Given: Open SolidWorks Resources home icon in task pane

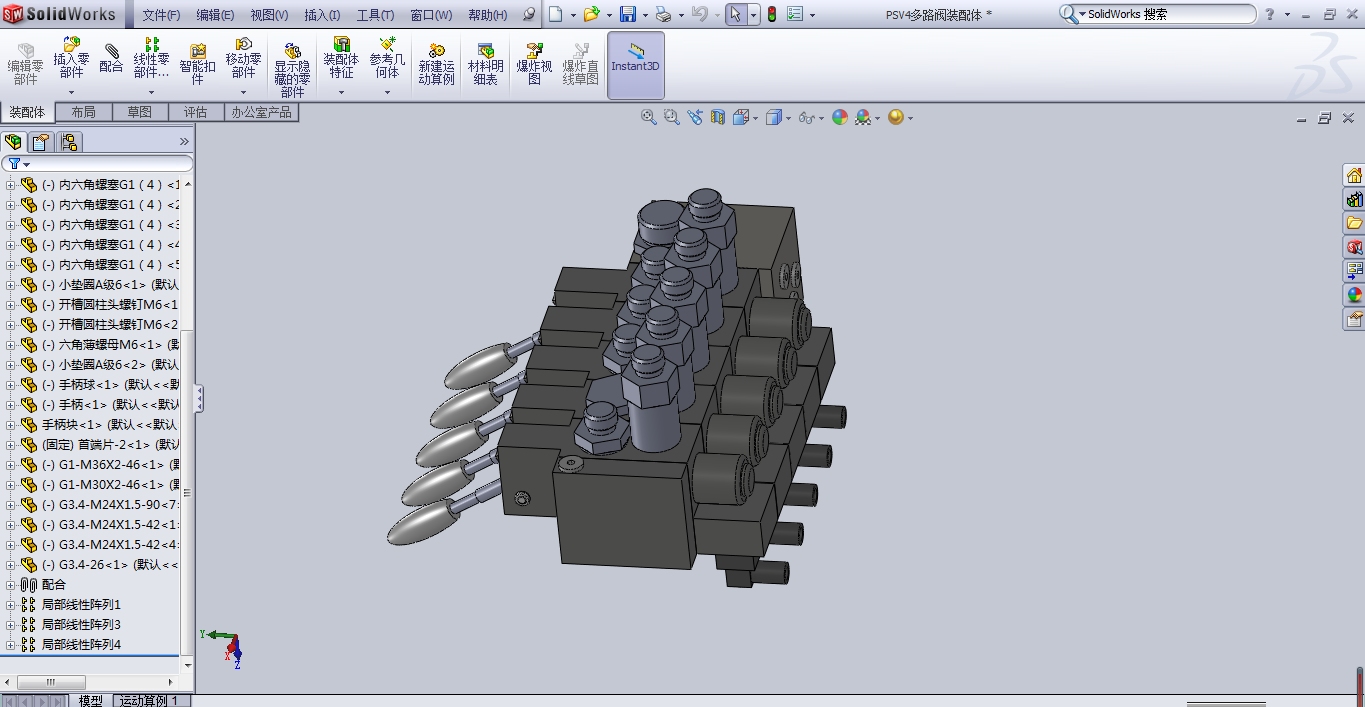Looking at the screenshot, I should pos(1354,175).
